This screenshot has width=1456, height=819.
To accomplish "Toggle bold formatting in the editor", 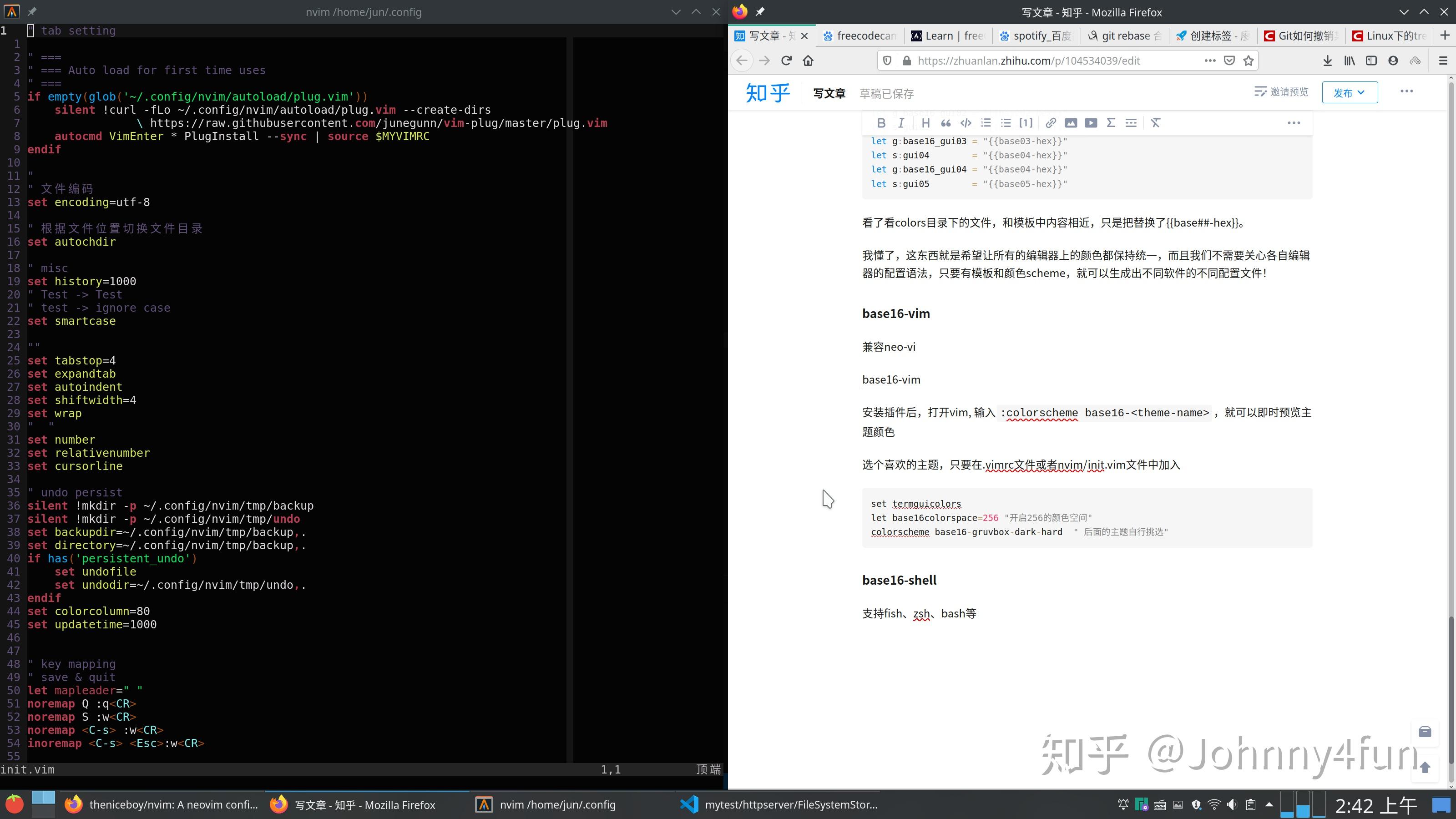I will point(881,123).
